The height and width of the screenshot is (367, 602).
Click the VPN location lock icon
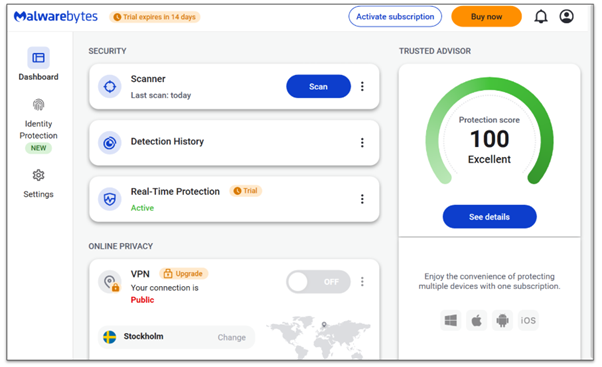(110, 282)
